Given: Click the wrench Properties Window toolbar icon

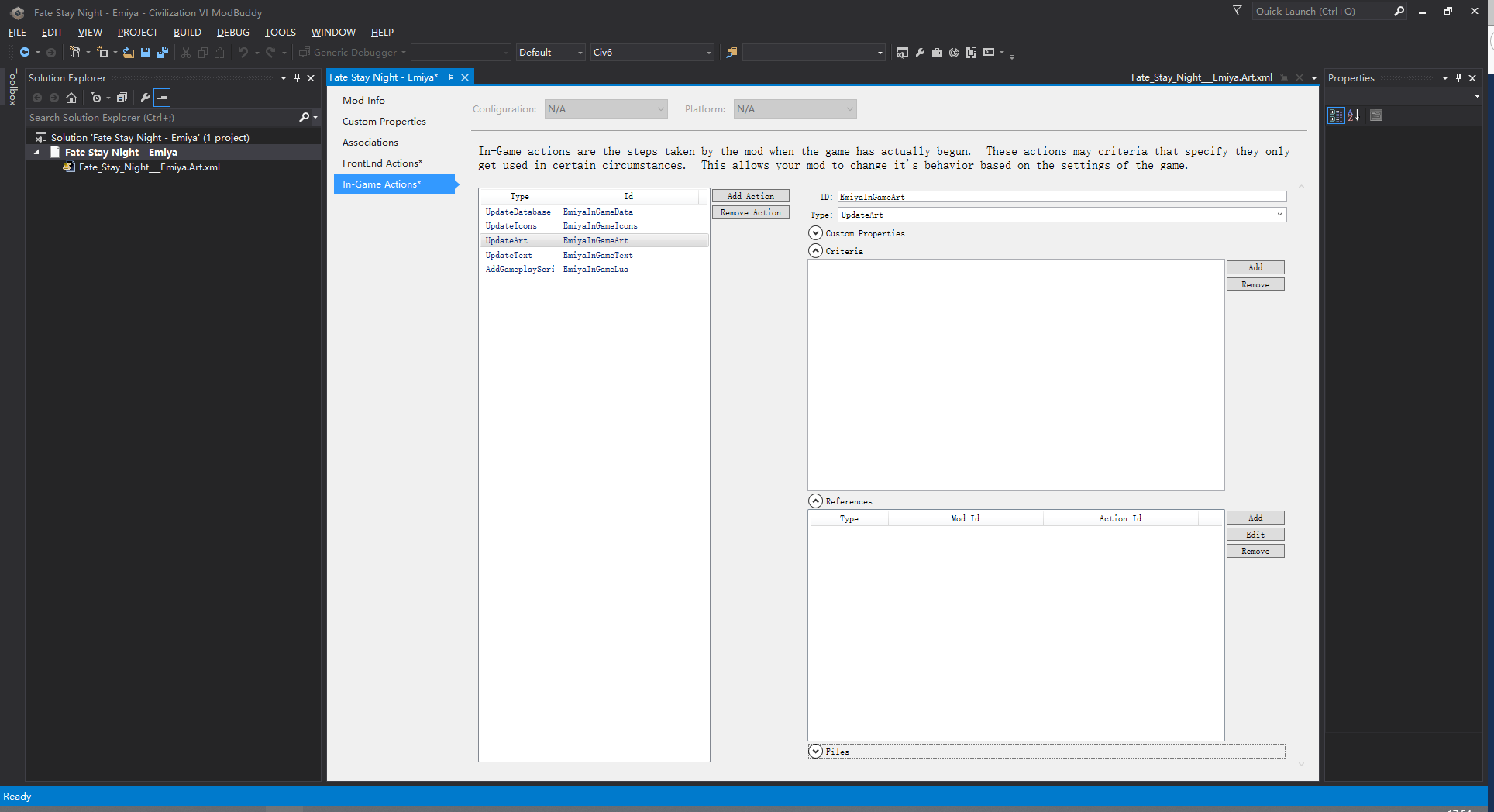Looking at the screenshot, I should (x=920, y=53).
